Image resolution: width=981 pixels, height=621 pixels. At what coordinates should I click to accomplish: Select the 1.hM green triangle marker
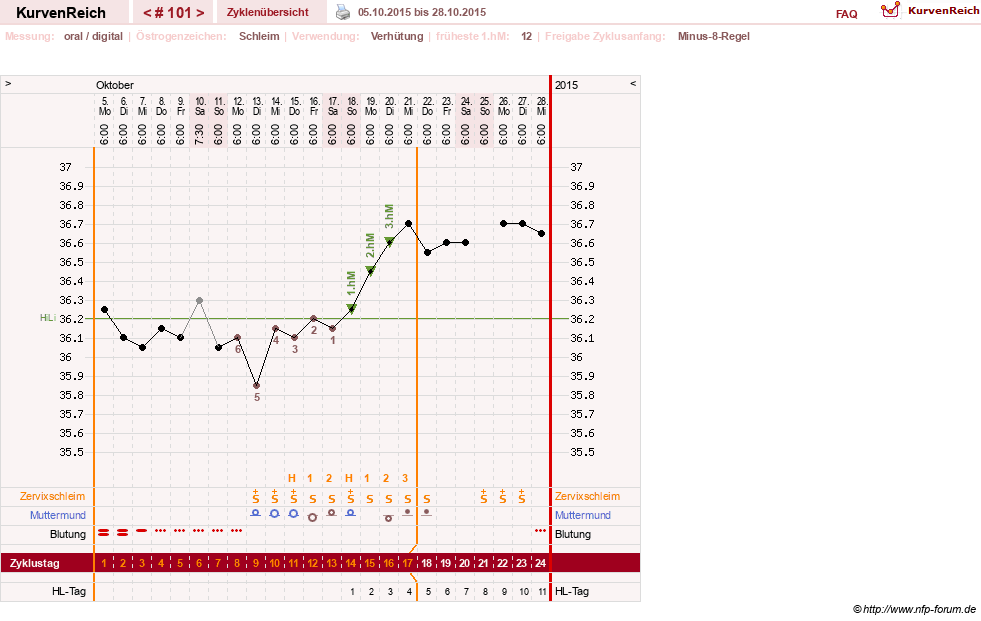pos(351,308)
